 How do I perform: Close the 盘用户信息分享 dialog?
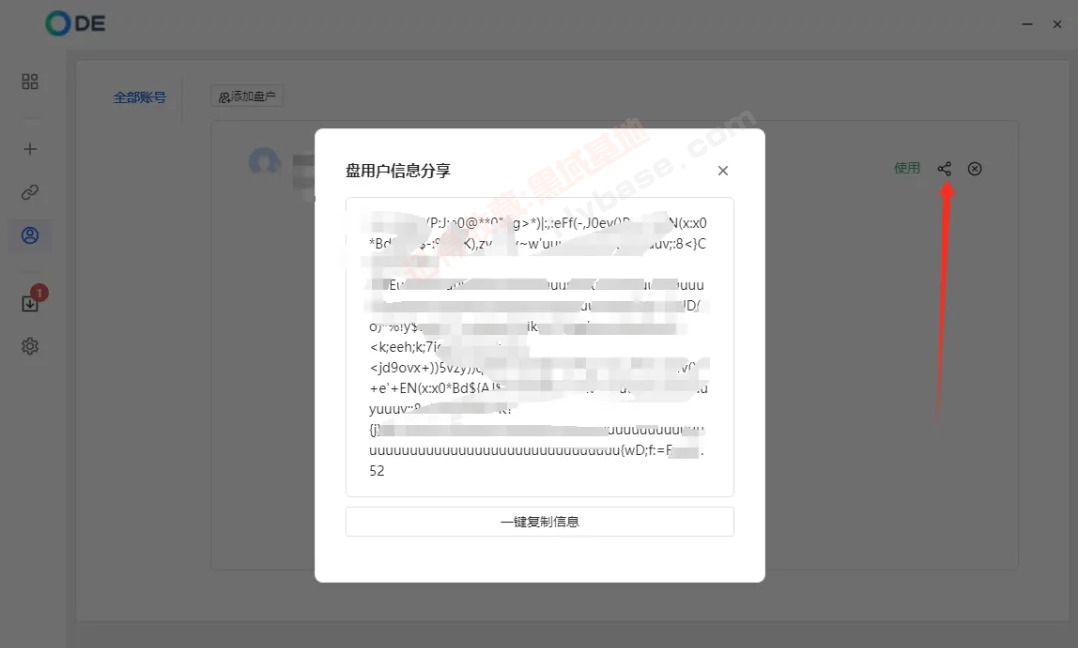tap(723, 170)
